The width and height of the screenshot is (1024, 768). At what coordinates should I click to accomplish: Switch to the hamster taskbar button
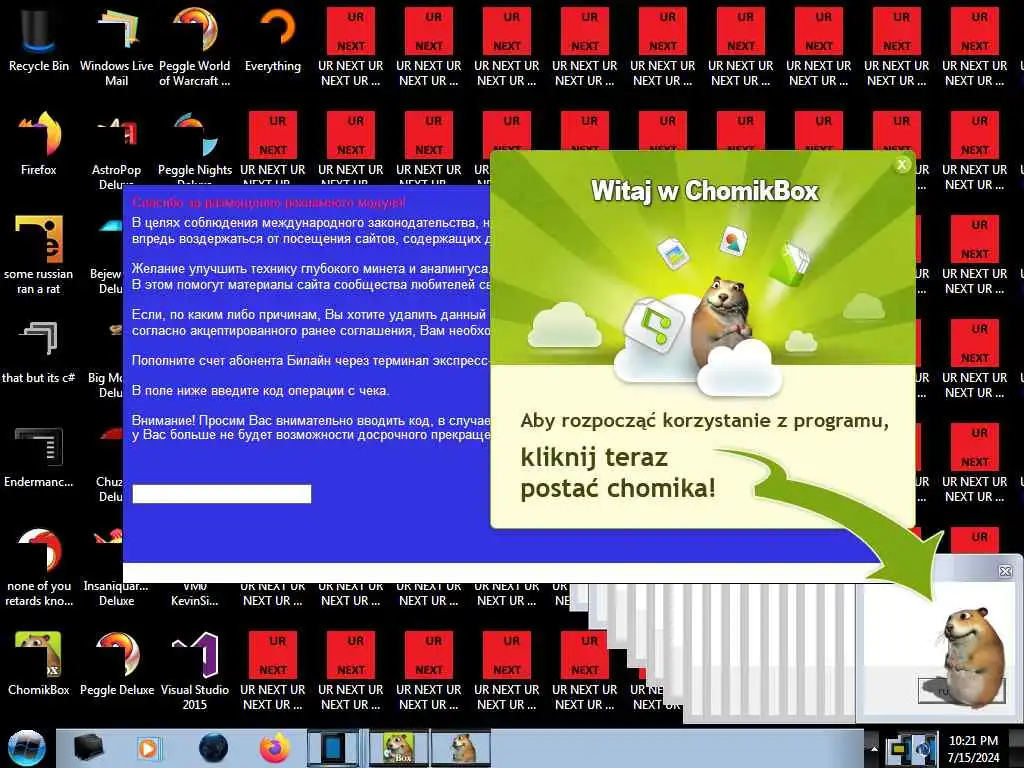[x=460, y=748]
